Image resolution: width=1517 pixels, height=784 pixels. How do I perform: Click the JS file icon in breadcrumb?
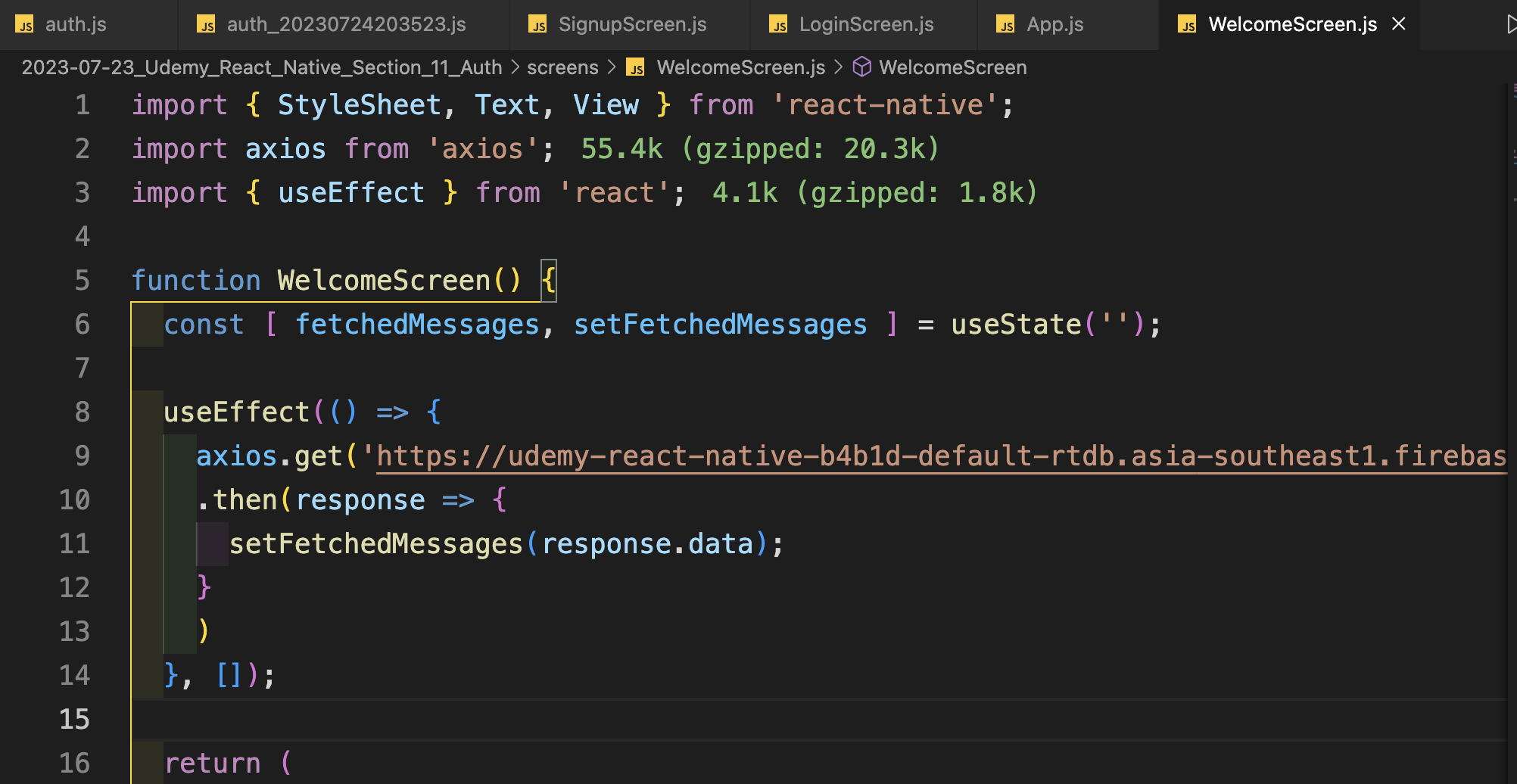click(636, 68)
